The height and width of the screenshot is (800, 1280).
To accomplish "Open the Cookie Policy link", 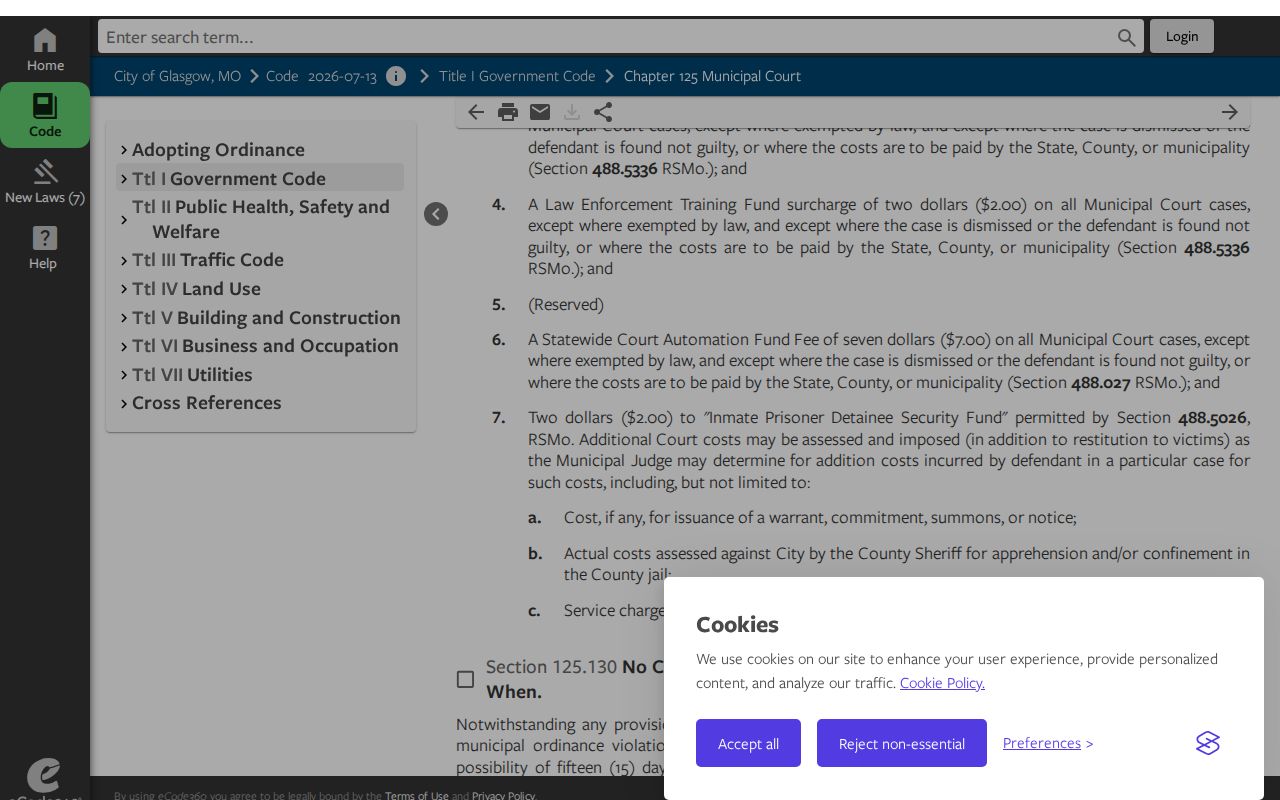I will [x=942, y=683].
